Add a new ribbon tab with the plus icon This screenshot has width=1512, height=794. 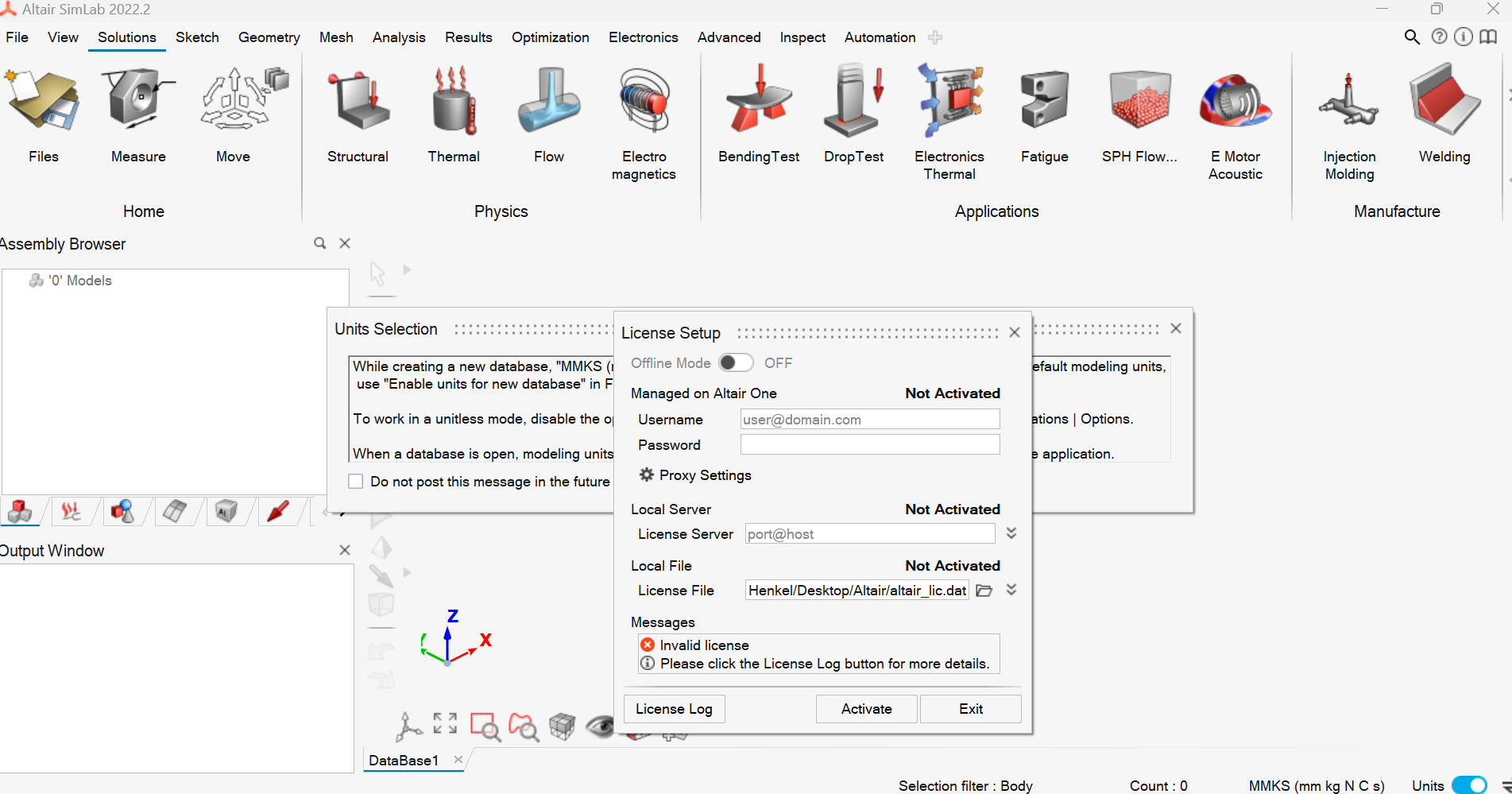tap(935, 37)
